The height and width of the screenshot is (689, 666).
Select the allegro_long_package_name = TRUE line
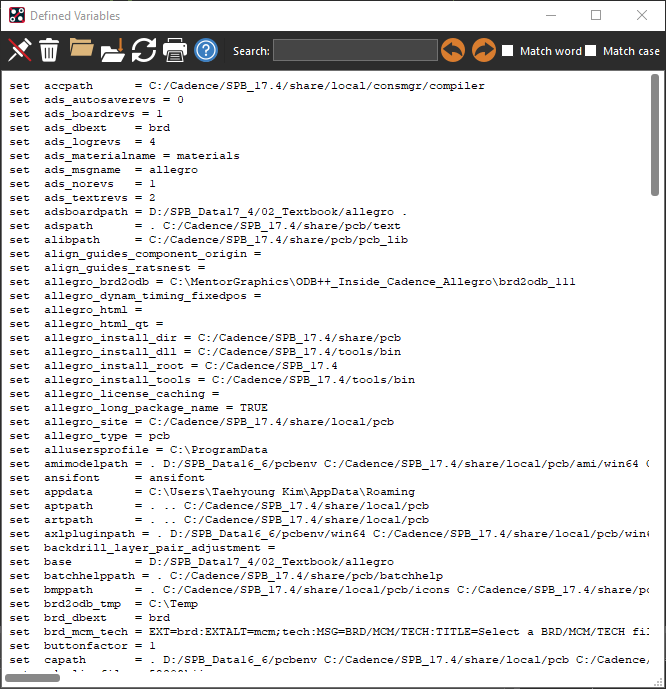click(x=138, y=409)
